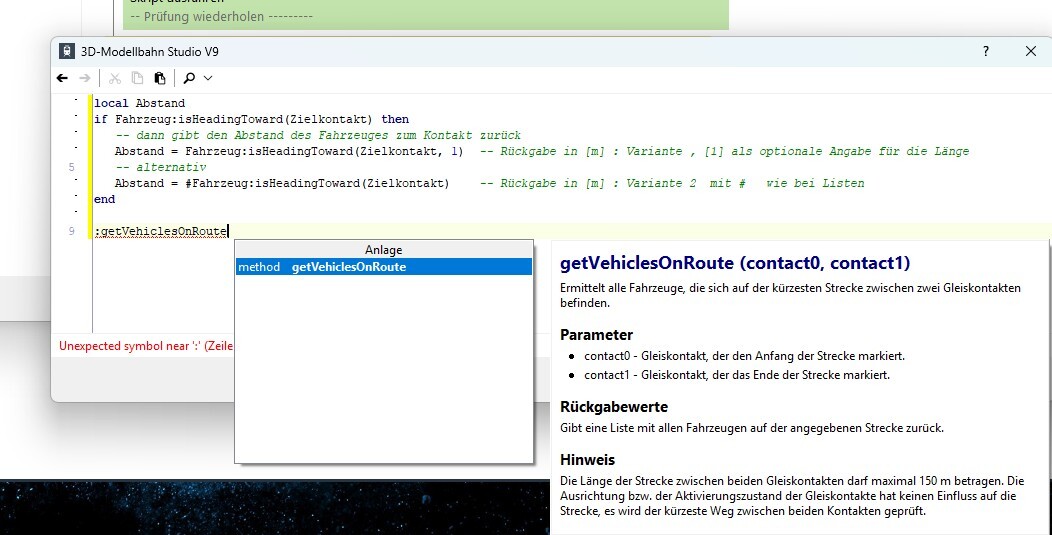
Task: Click the 'end' keyword line
Action: pyautogui.click(x=105, y=199)
